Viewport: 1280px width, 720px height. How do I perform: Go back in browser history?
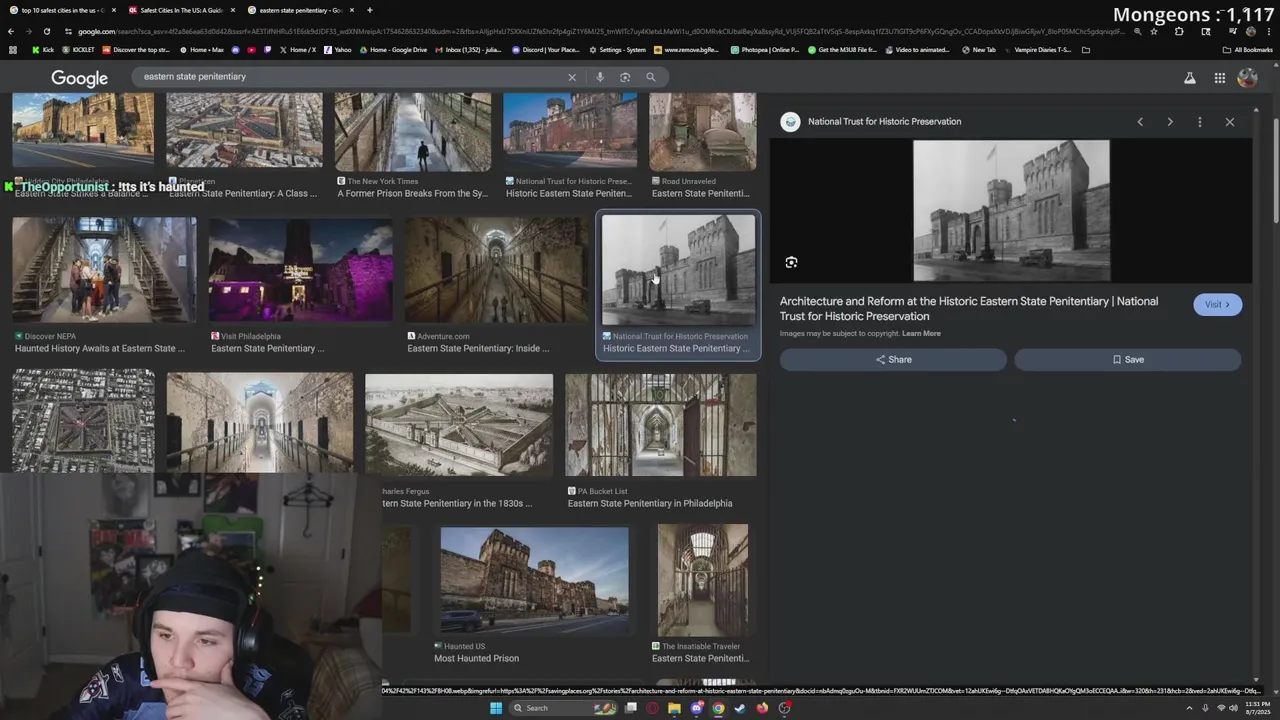coord(11,31)
